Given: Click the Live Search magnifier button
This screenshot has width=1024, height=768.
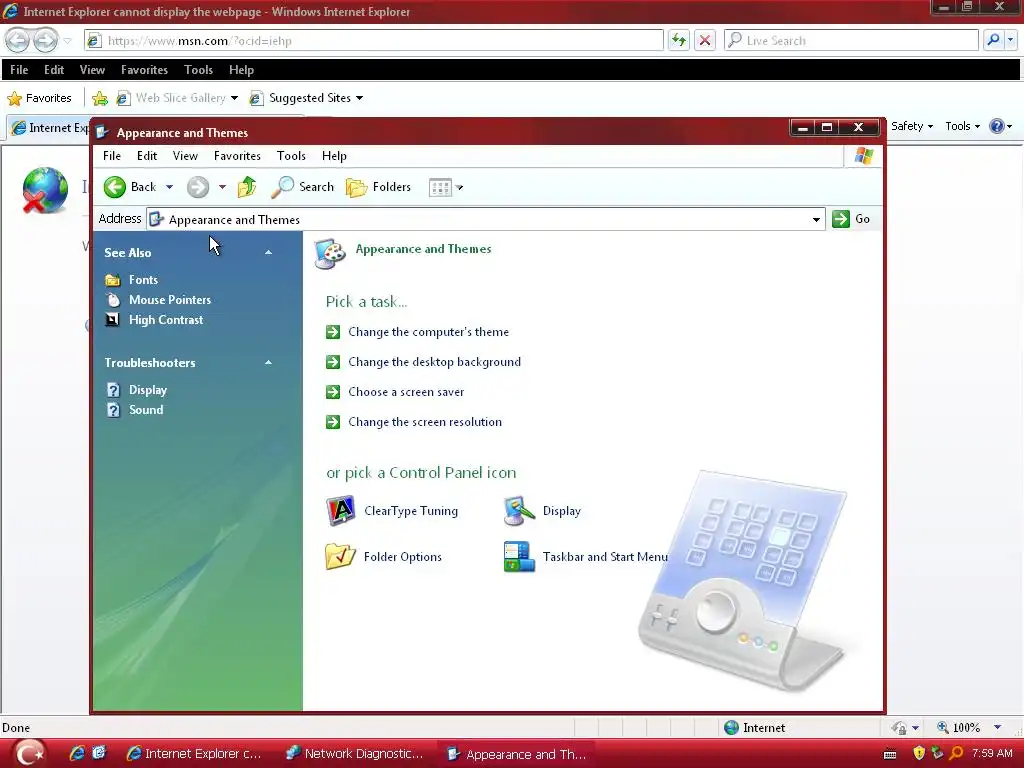Looking at the screenshot, I should point(993,40).
